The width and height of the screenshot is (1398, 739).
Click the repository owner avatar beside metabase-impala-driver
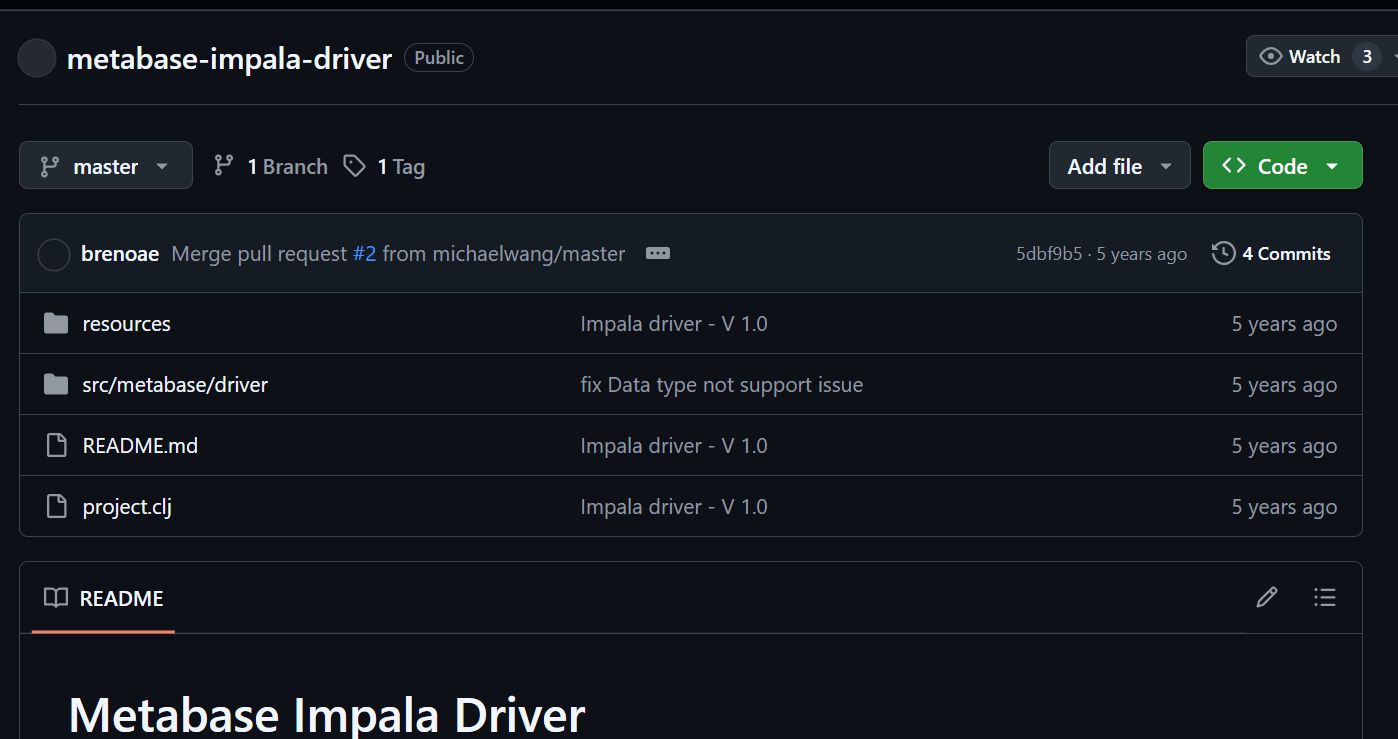pyautogui.click(x=37, y=58)
